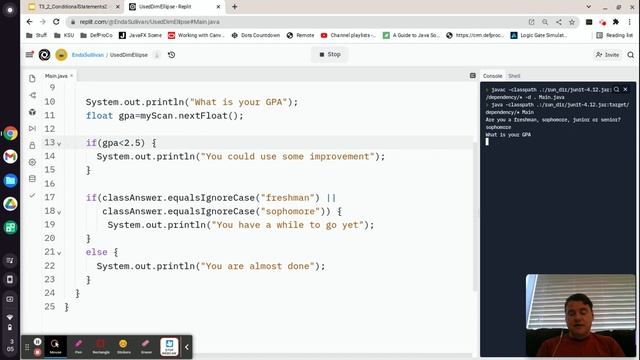
Task: Bookmark this page with the star icon
Action: [x=572, y=22]
